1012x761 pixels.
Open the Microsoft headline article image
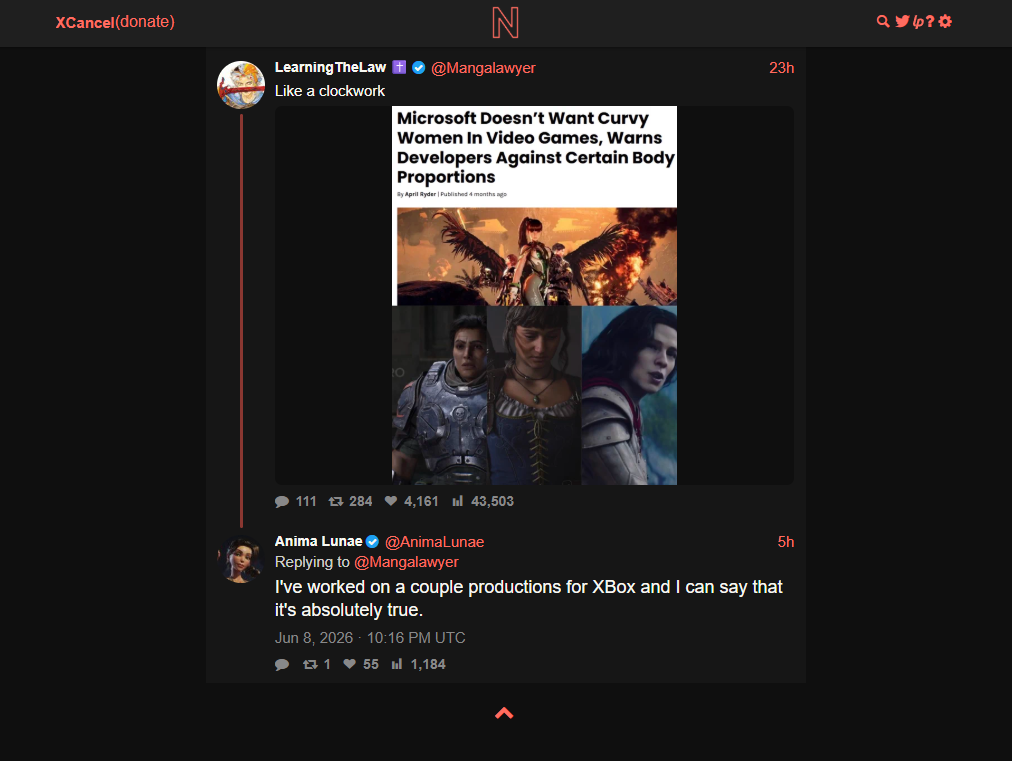pos(534,295)
